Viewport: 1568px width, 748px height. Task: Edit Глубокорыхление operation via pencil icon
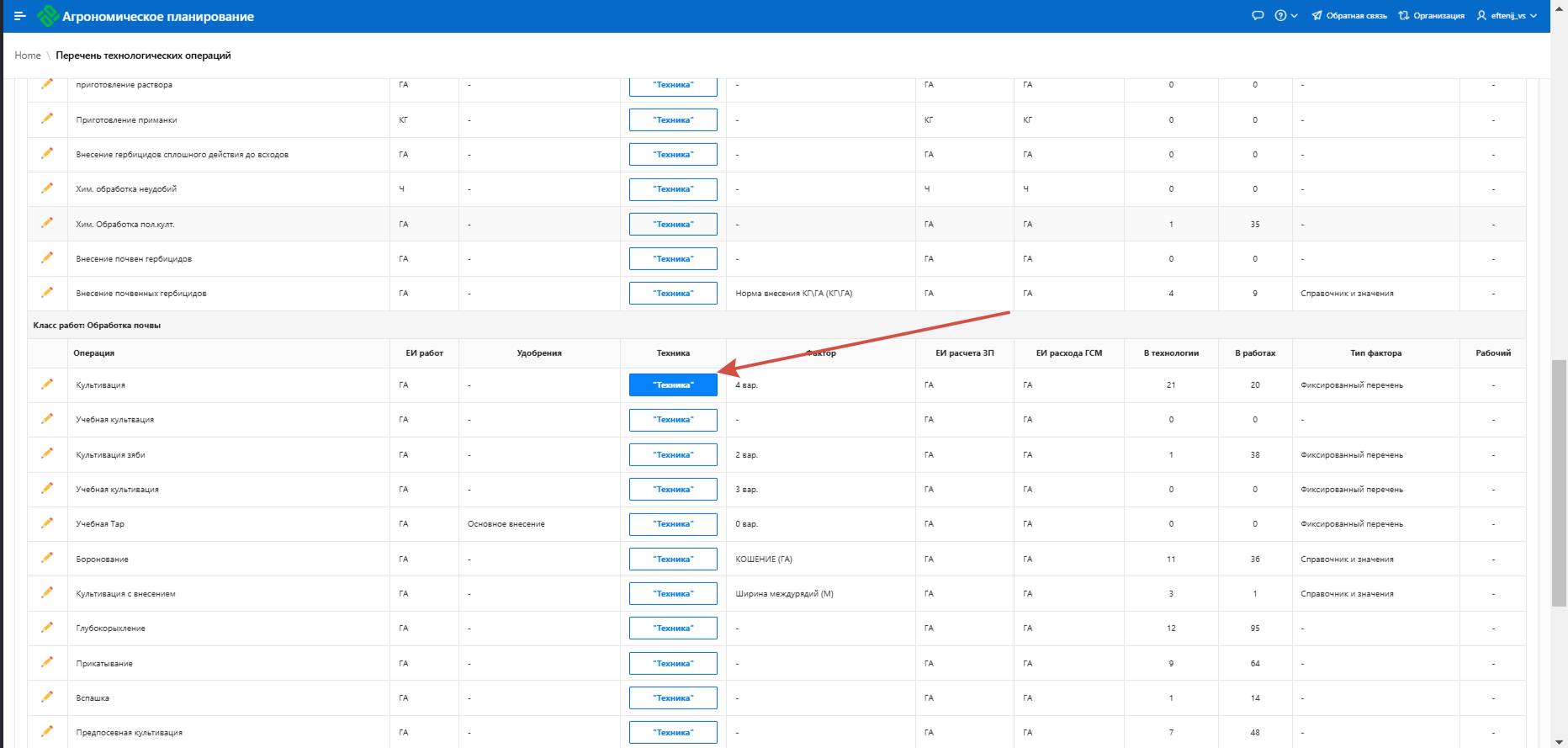point(47,628)
